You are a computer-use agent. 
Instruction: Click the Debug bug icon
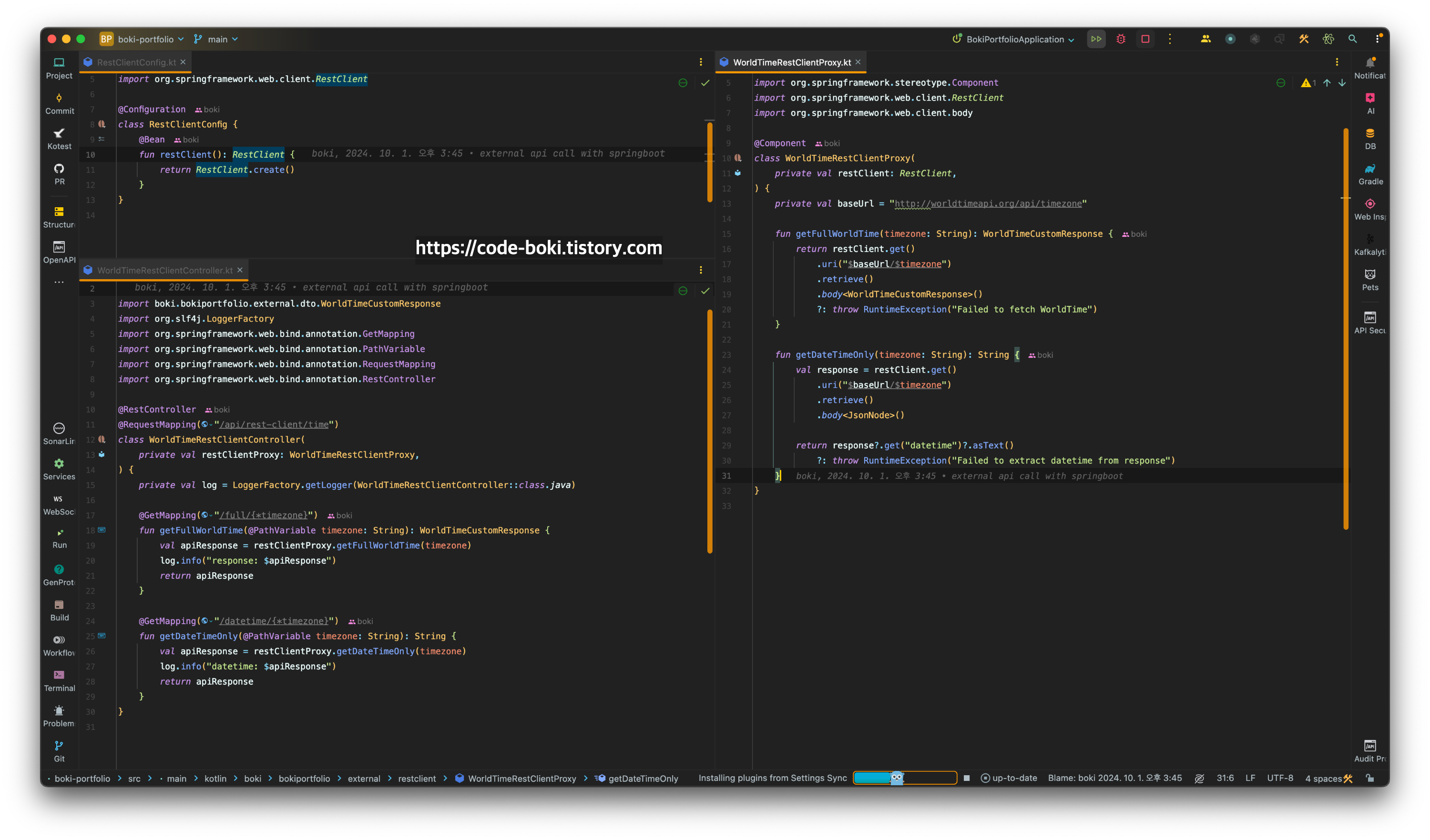coord(1121,39)
